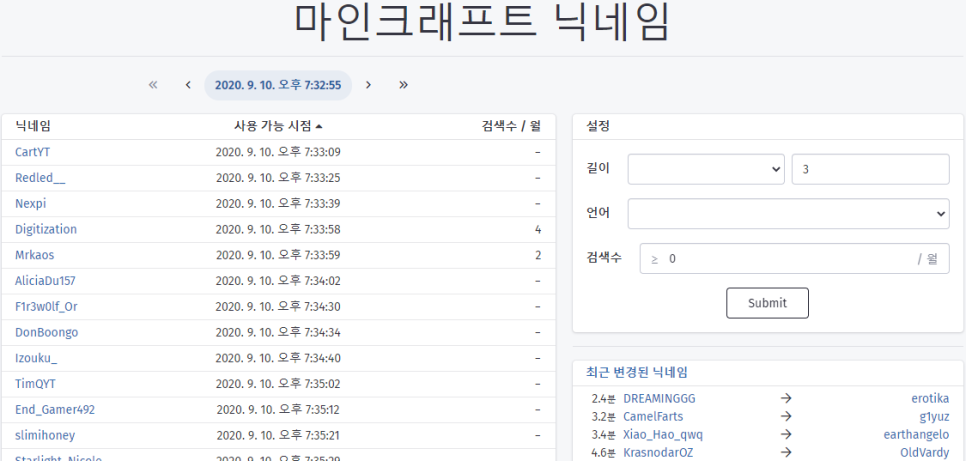The width and height of the screenshot is (966, 461).
Task: Click the 2.4분 elapsed time label
Action: click(x=603, y=399)
